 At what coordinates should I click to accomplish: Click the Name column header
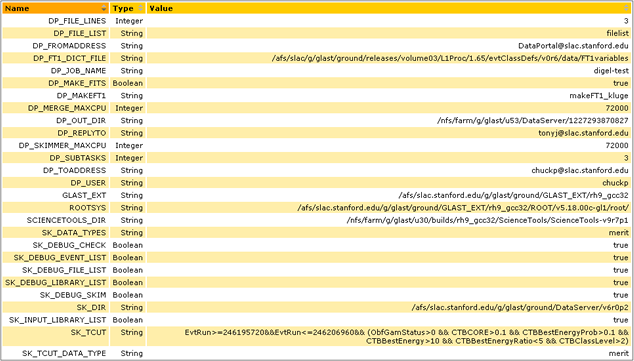56,8
